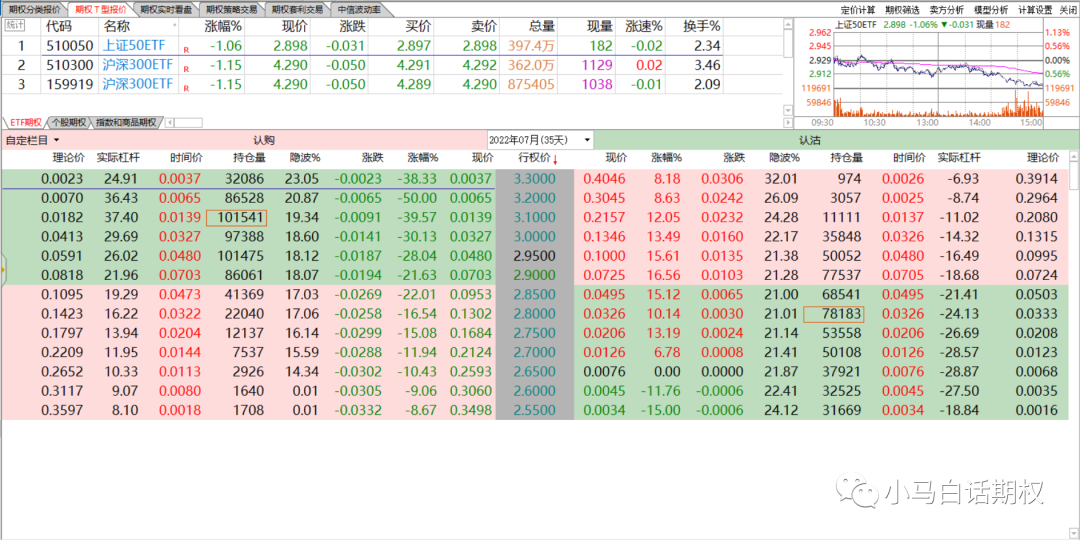Expand the 自定栏目 dropdown
The width and height of the screenshot is (1080, 540).
pos(33,140)
